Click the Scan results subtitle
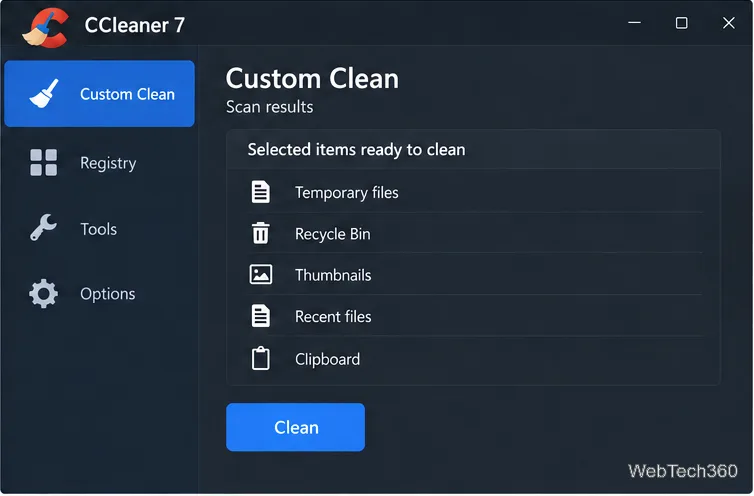The height and width of the screenshot is (496, 754). pyautogui.click(x=269, y=107)
